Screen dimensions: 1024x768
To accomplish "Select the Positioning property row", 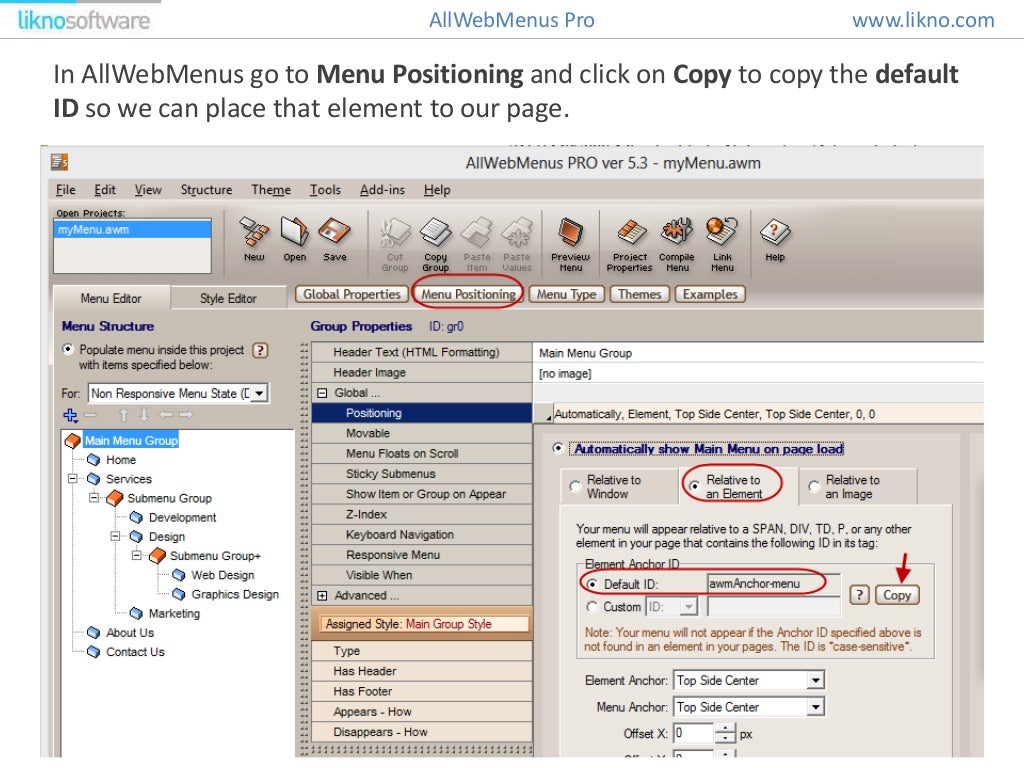I will pyautogui.click(x=422, y=413).
